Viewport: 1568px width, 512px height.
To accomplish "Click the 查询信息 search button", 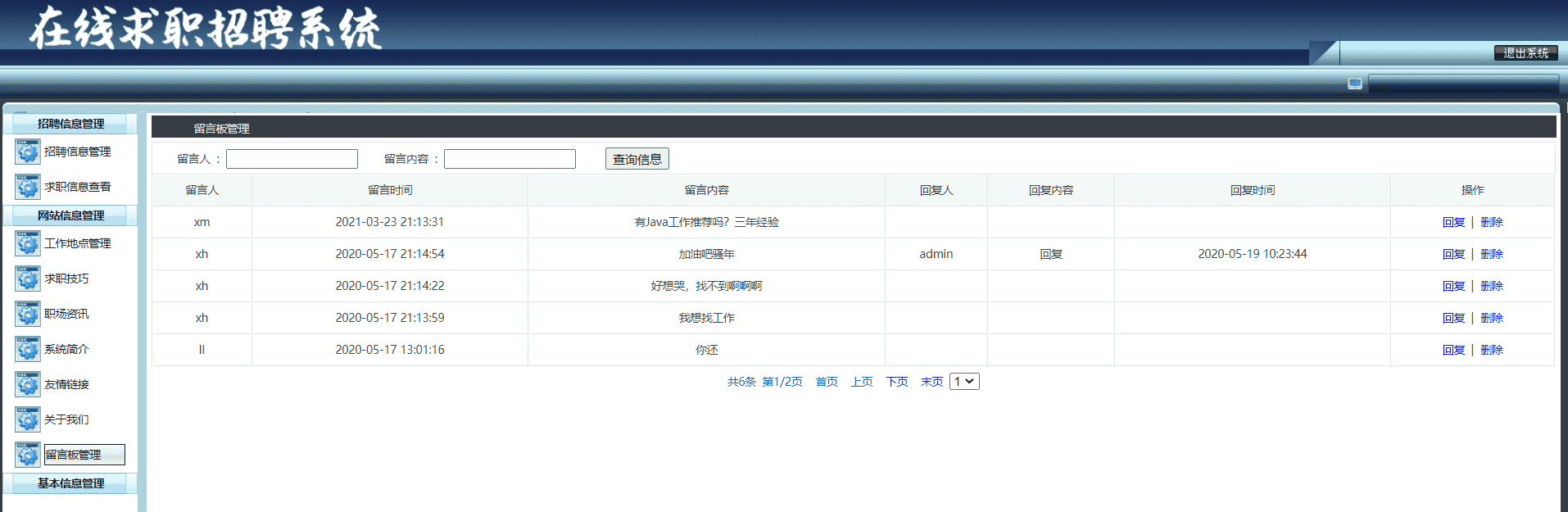I will pyautogui.click(x=637, y=159).
